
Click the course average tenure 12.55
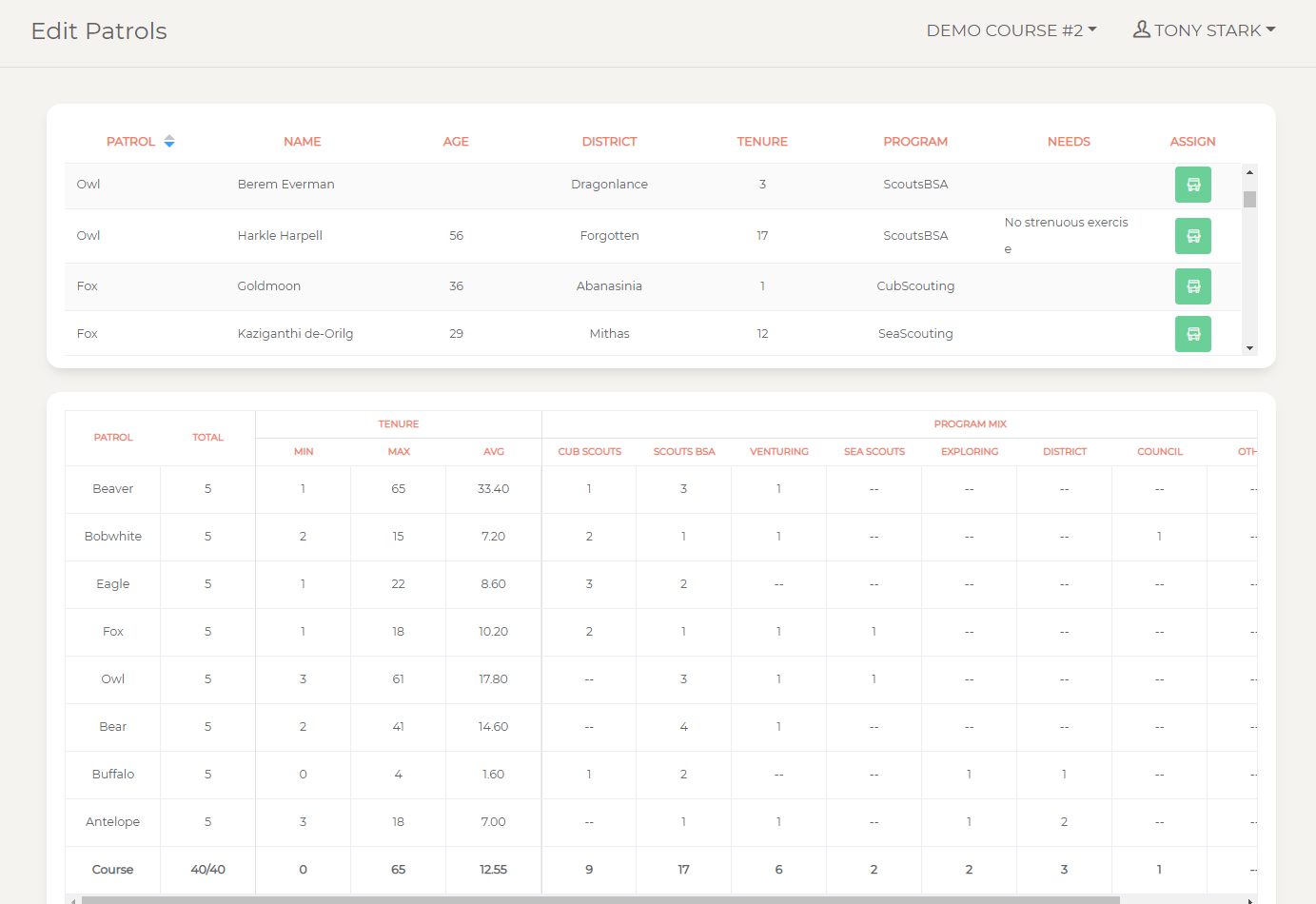tap(493, 870)
